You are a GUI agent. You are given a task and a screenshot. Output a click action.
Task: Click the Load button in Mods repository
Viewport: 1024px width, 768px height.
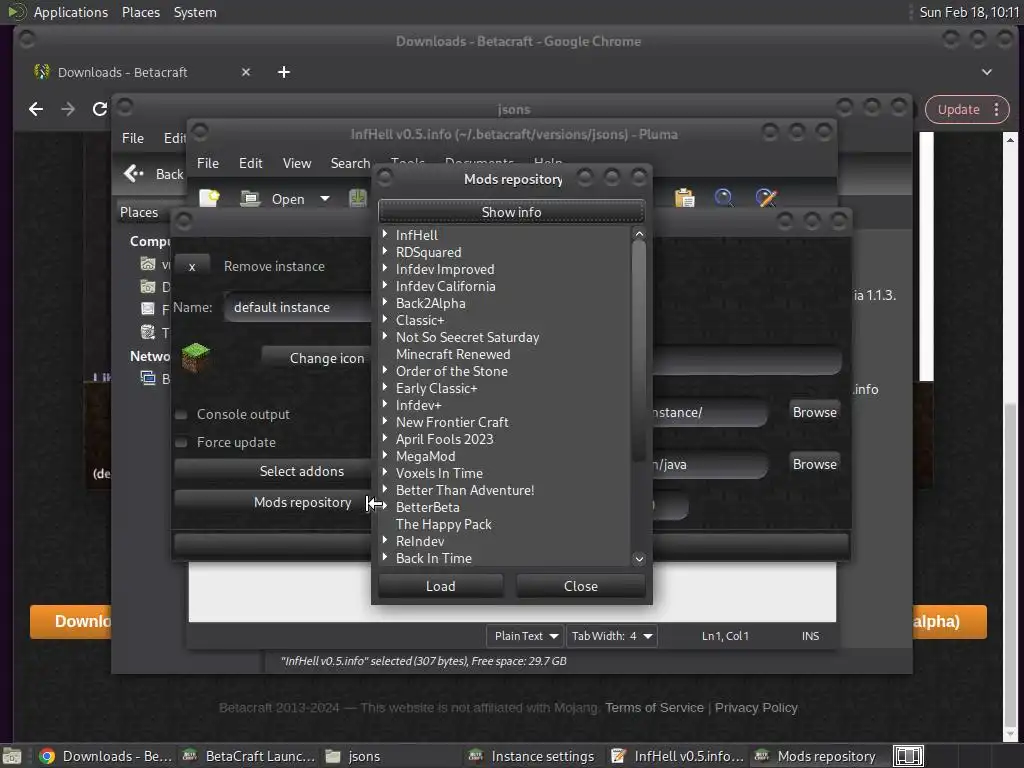click(x=441, y=586)
